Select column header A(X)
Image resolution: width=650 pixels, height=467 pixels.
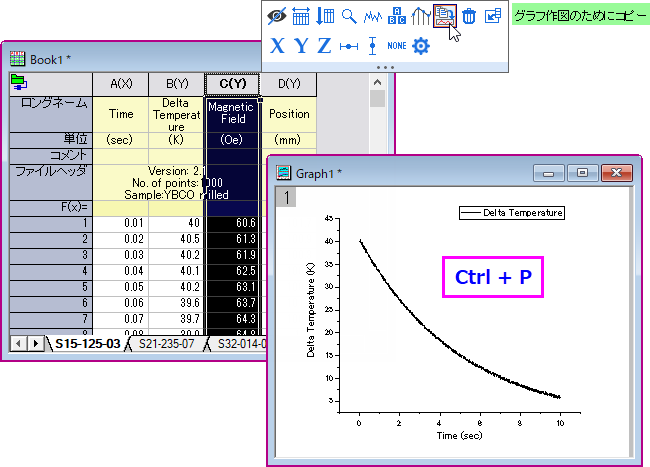click(x=121, y=84)
